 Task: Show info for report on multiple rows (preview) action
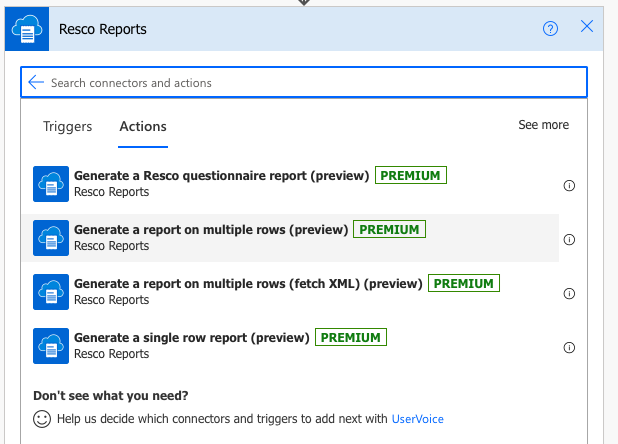(x=569, y=239)
